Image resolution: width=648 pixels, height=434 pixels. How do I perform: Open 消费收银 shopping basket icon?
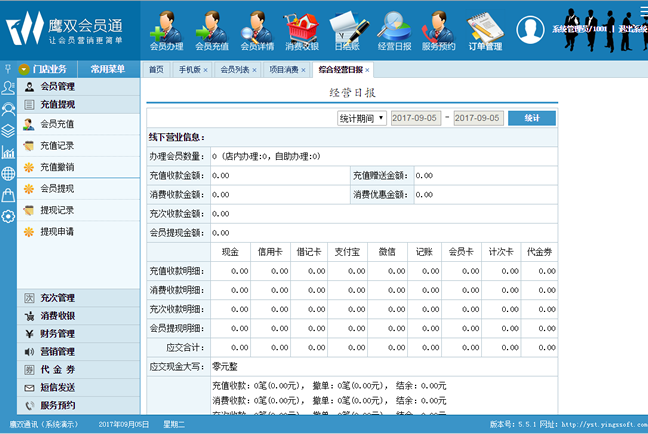301,30
